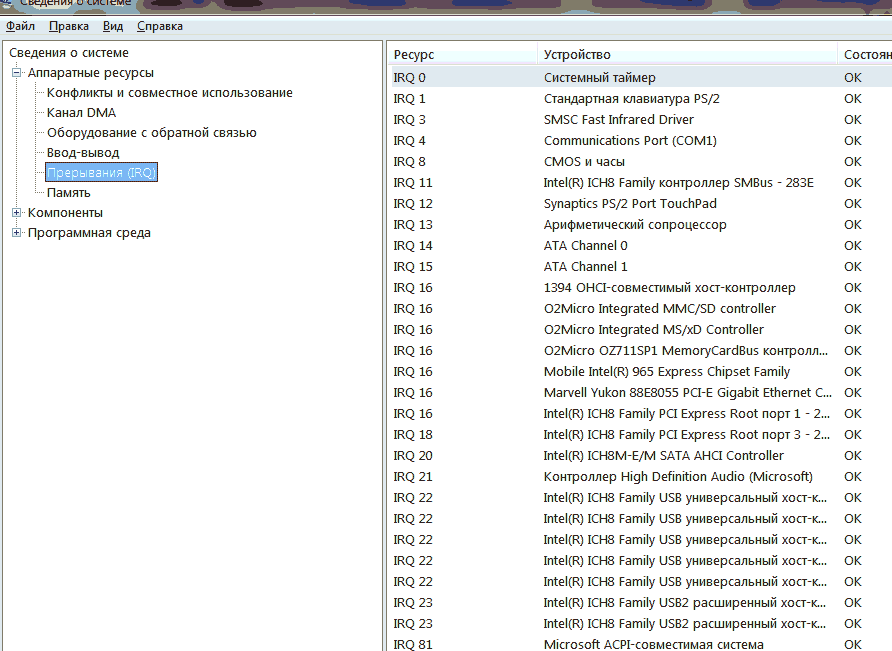892x651 pixels.
Task: Select the Стандартная клавиатура PS/2 row
Action: [600, 98]
